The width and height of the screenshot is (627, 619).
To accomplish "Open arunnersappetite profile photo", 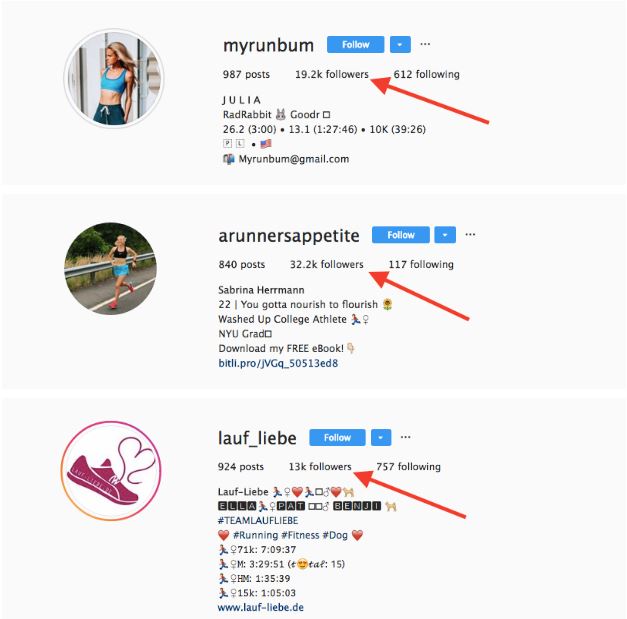I will [x=111, y=268].
